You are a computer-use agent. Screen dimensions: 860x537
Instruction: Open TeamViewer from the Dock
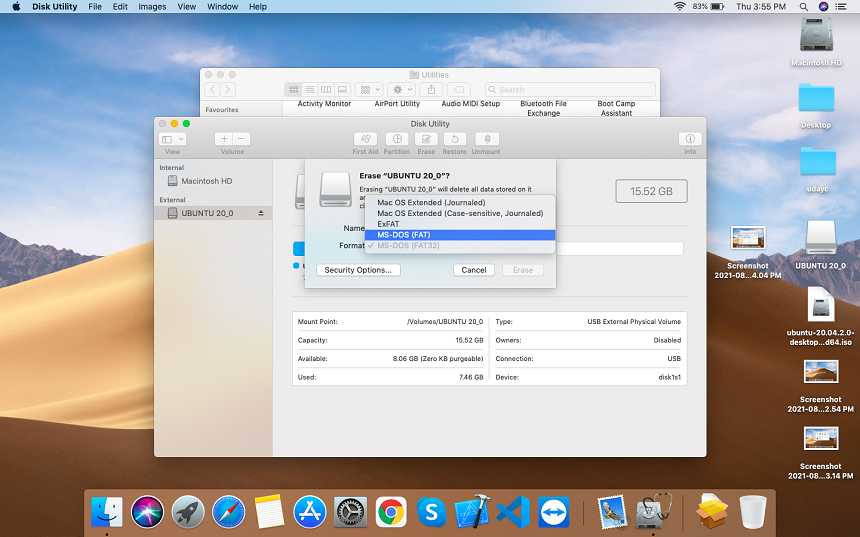point(554,512)
